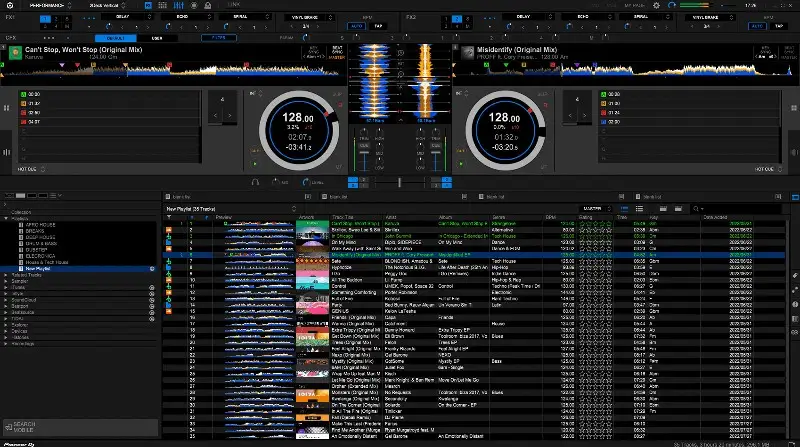Screen dimensions: 800x447
Task: Click the headphones cue icon below the decks
Action: click(256, 182)
